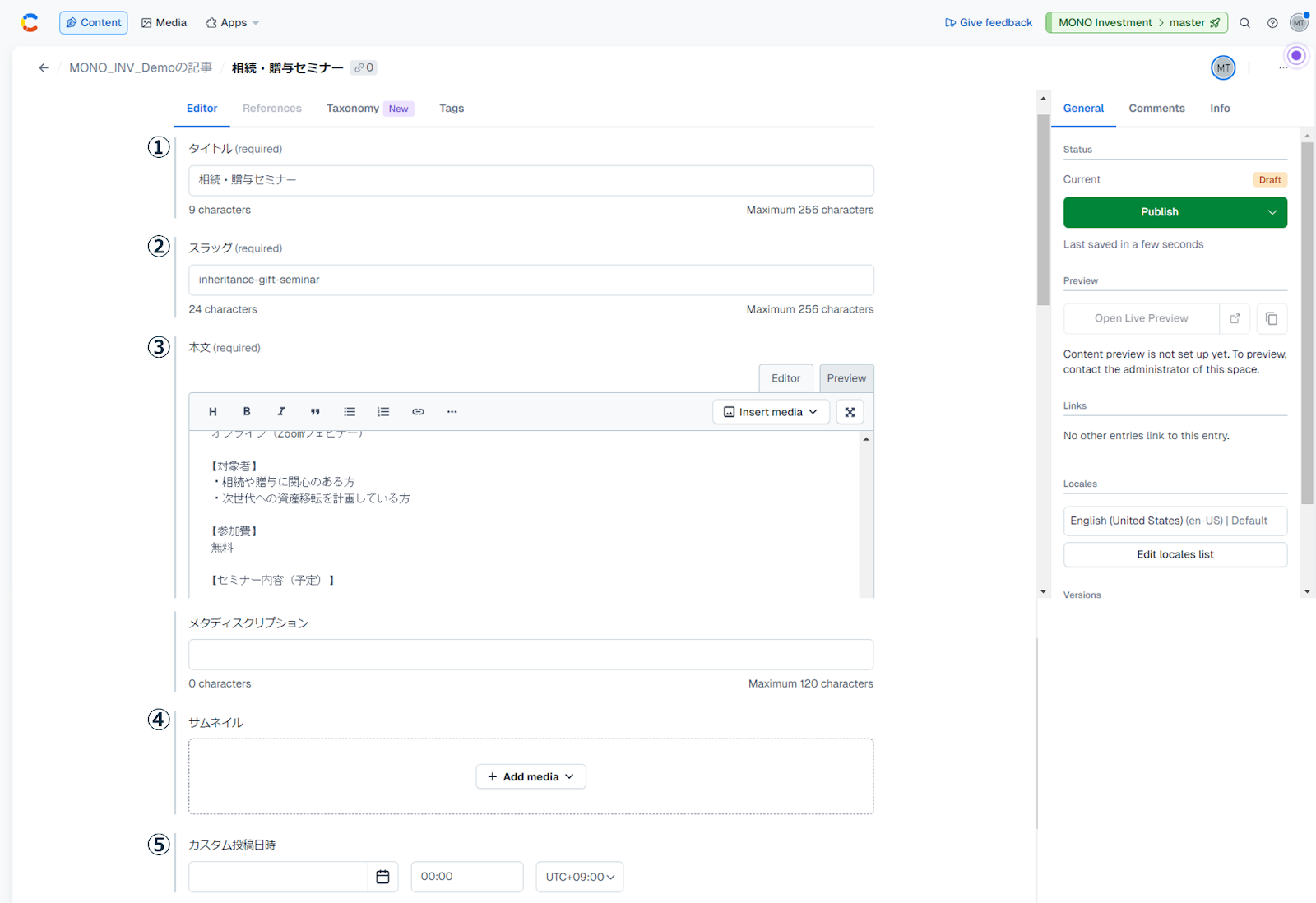Click the main editor vertical scrollbar
Viewport: 1316px width, 903px height.
(1043, 210)
